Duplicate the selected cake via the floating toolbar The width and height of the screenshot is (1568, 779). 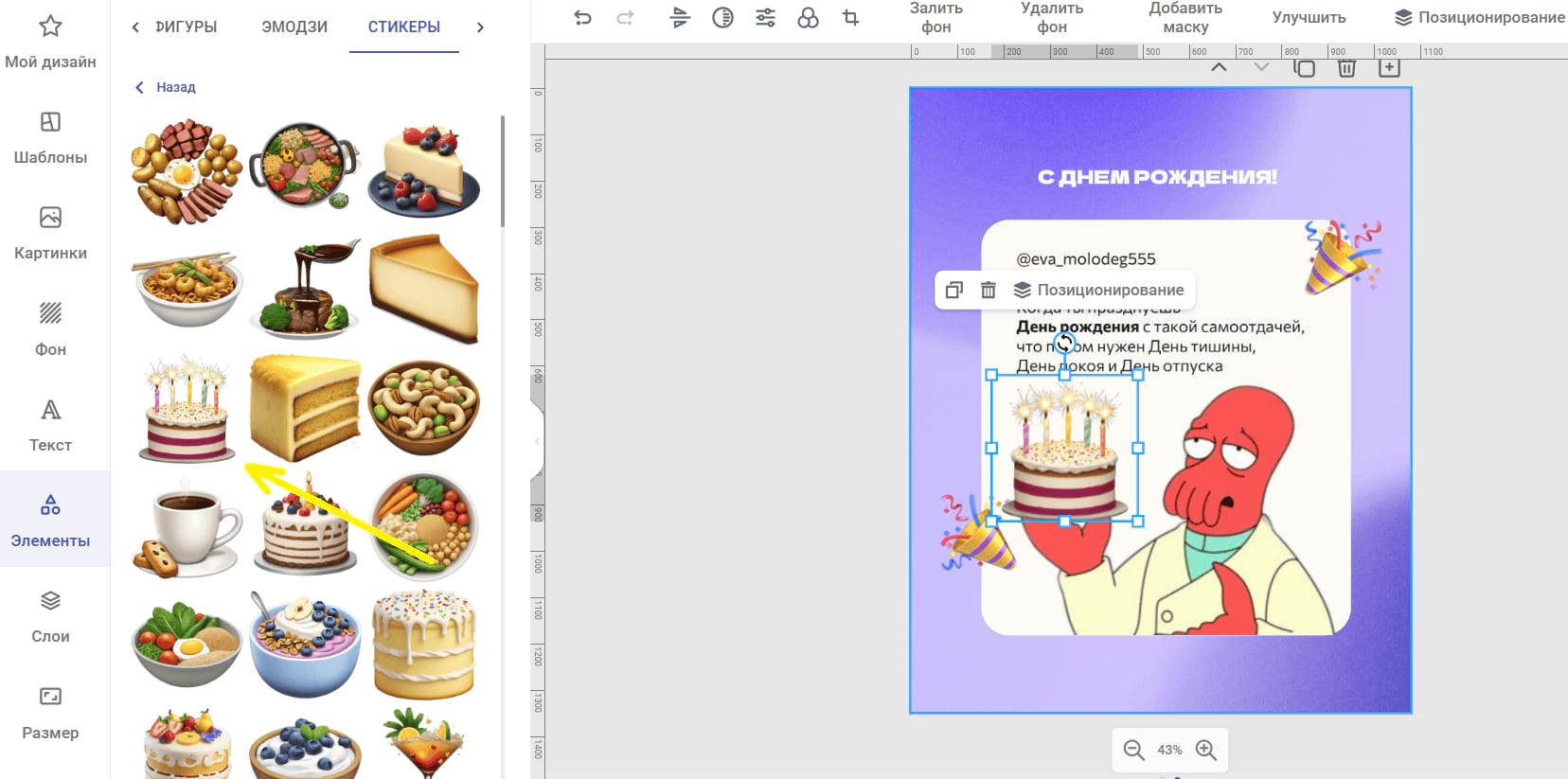[954, 290]
